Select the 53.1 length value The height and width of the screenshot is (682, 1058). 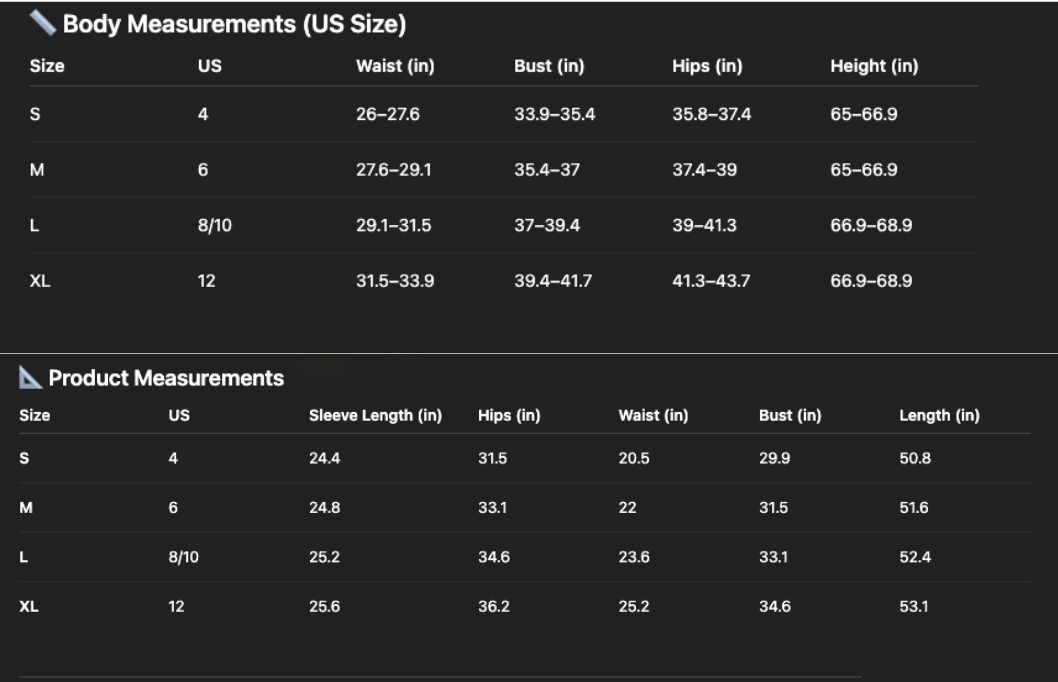(x=913, y=606)
